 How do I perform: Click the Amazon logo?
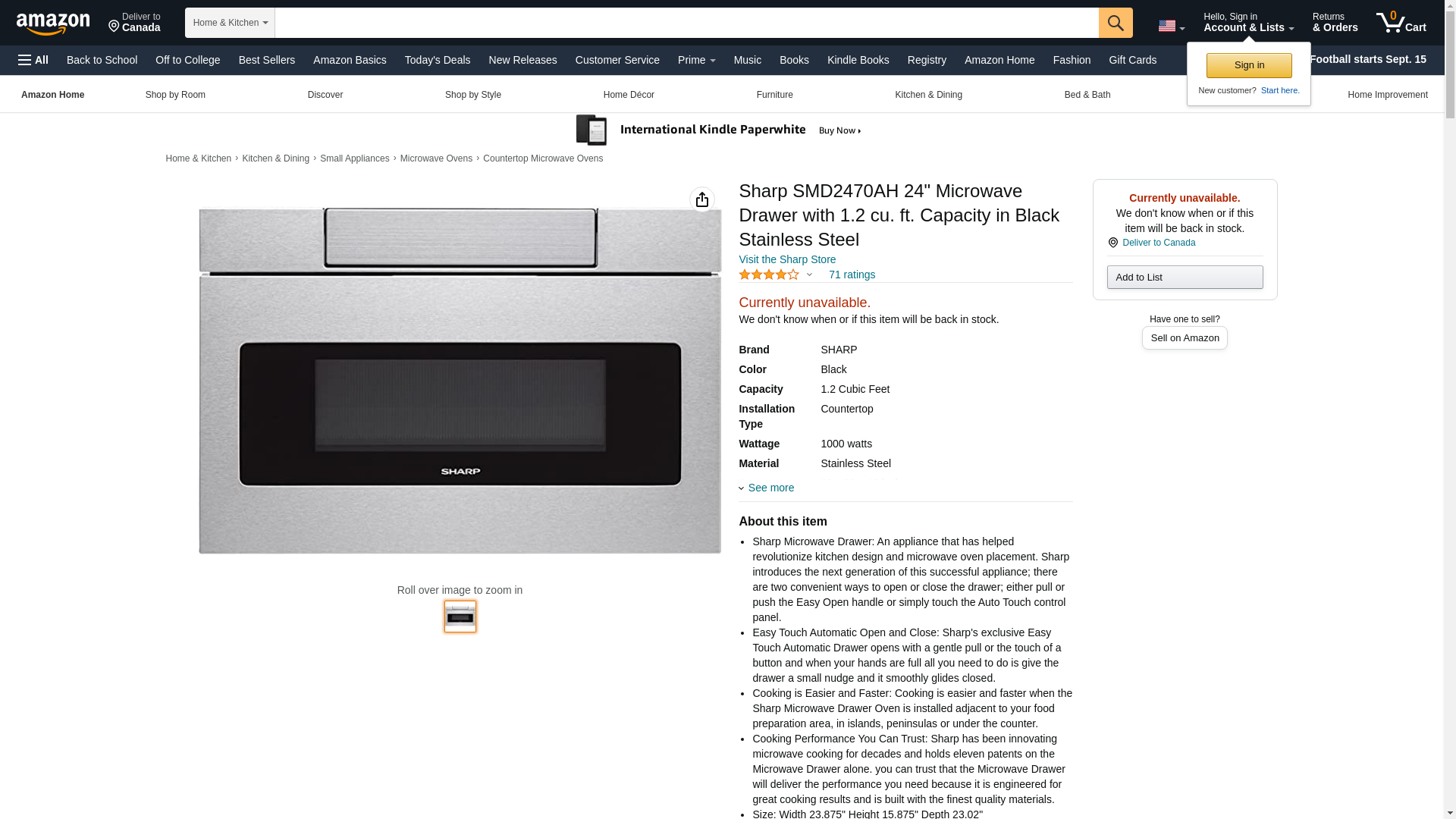(x=53, y=24)
